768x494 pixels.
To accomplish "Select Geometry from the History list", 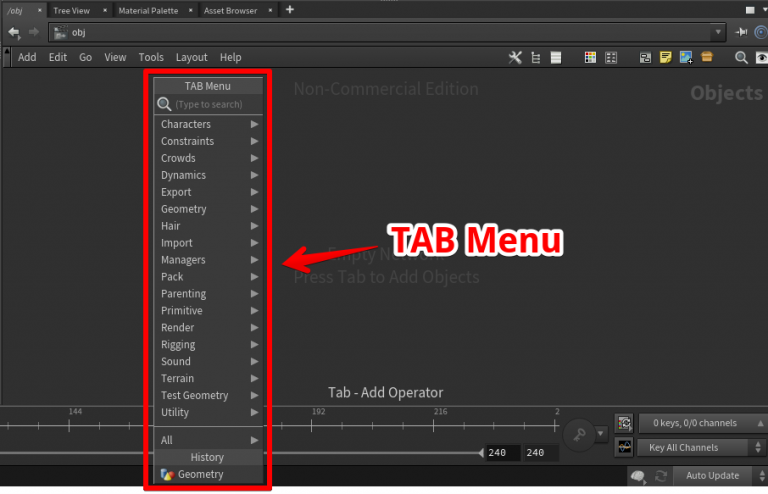I will 200,474.
